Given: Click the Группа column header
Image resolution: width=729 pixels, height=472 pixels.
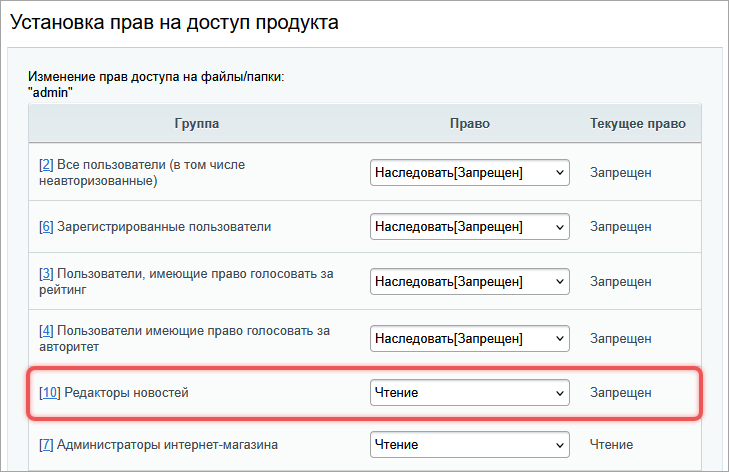Looking at the screenshot, I should coord(196,124).
